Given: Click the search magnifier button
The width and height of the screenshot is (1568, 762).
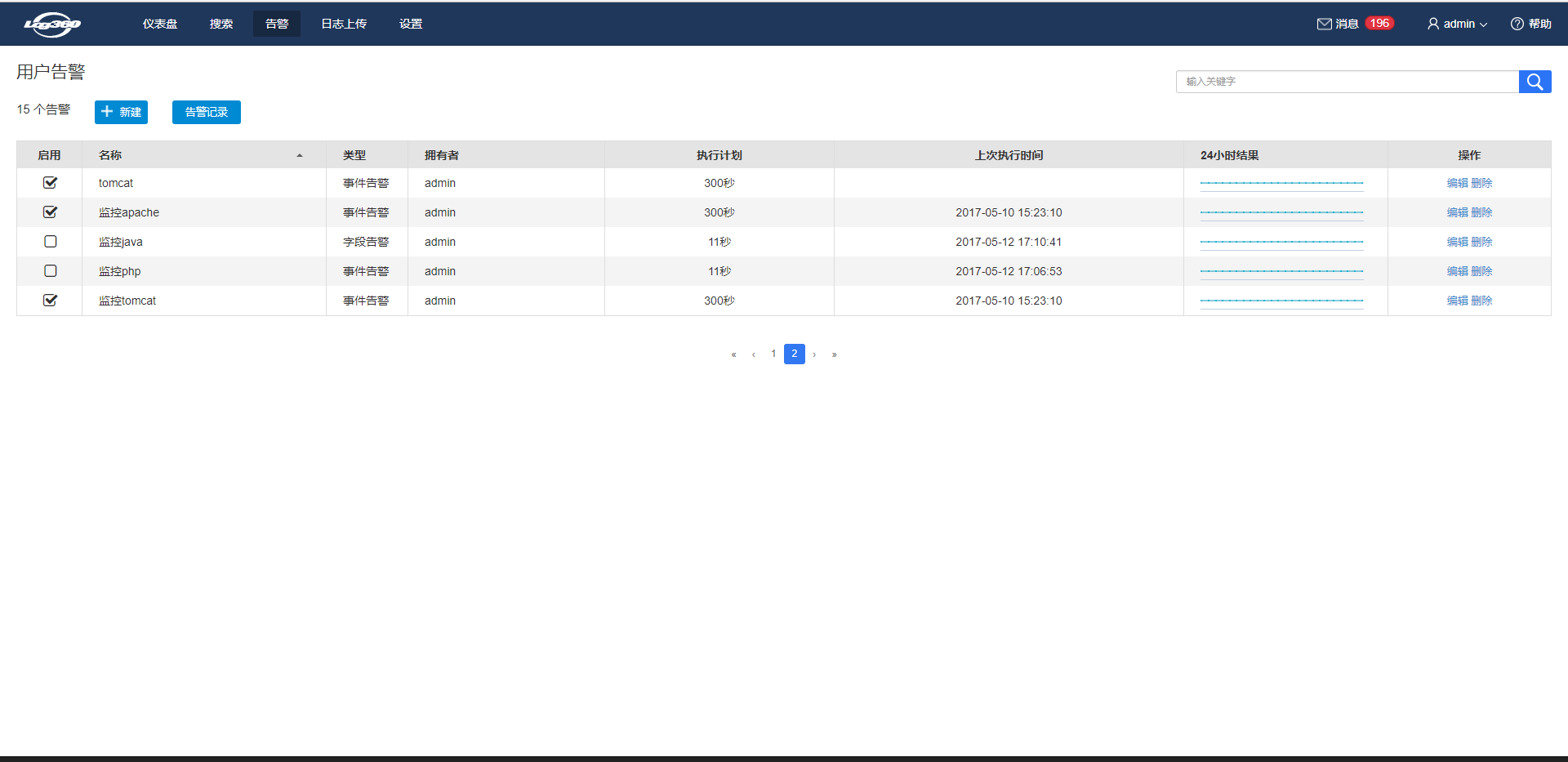Looking at the screenshot, I should [1535, 82].
